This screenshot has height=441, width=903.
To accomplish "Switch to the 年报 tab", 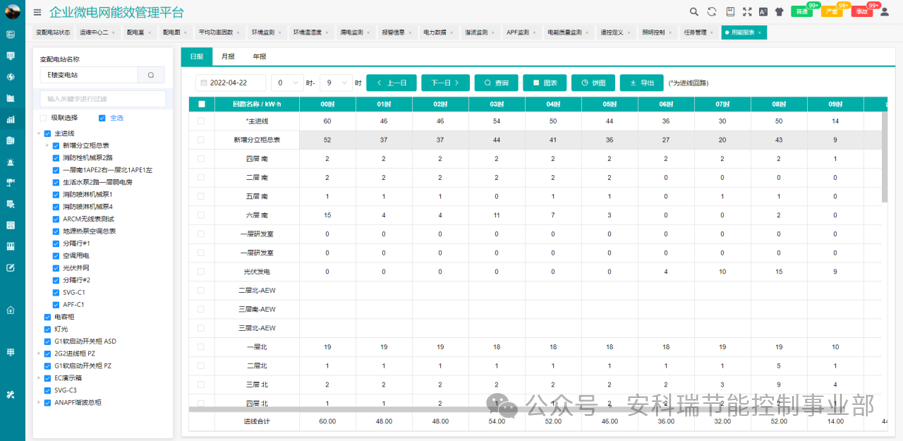I will [259, 56].
